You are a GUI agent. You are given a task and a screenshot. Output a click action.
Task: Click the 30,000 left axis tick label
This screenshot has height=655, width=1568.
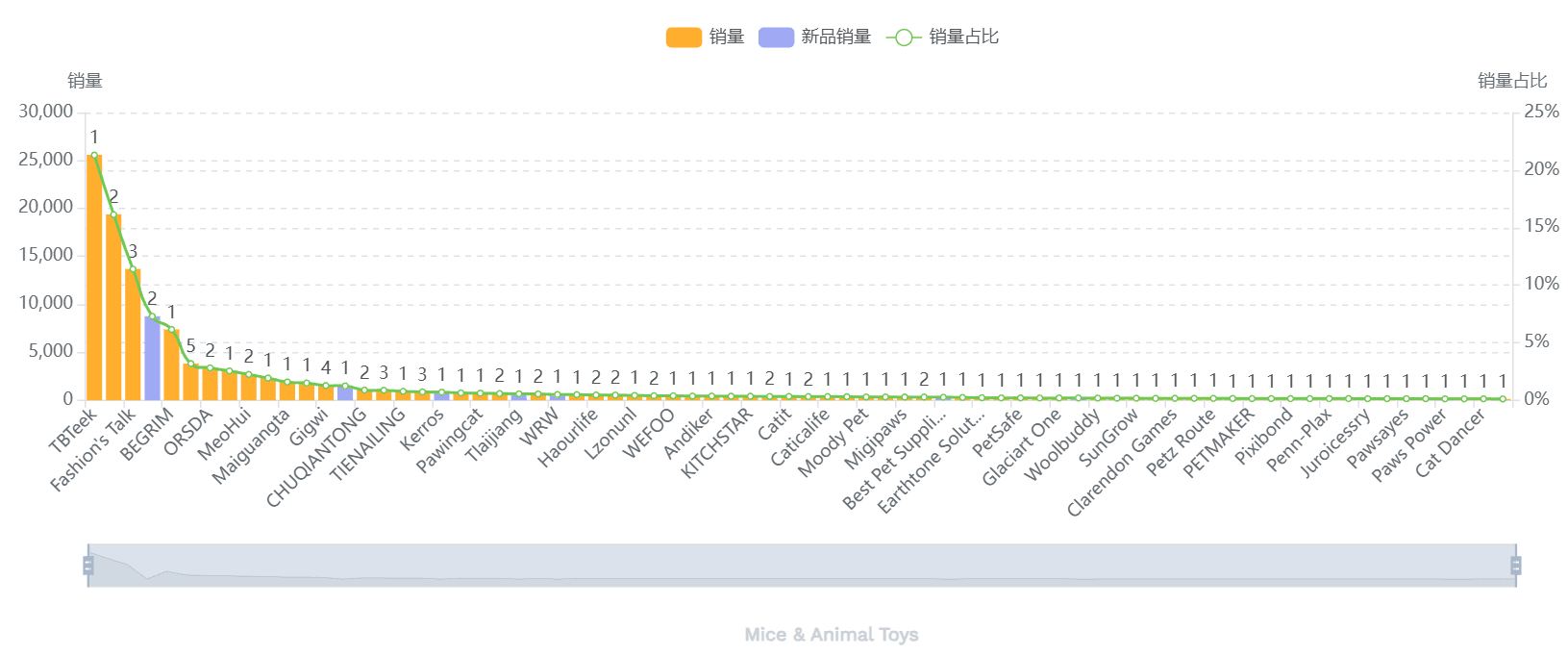[46, 112]
